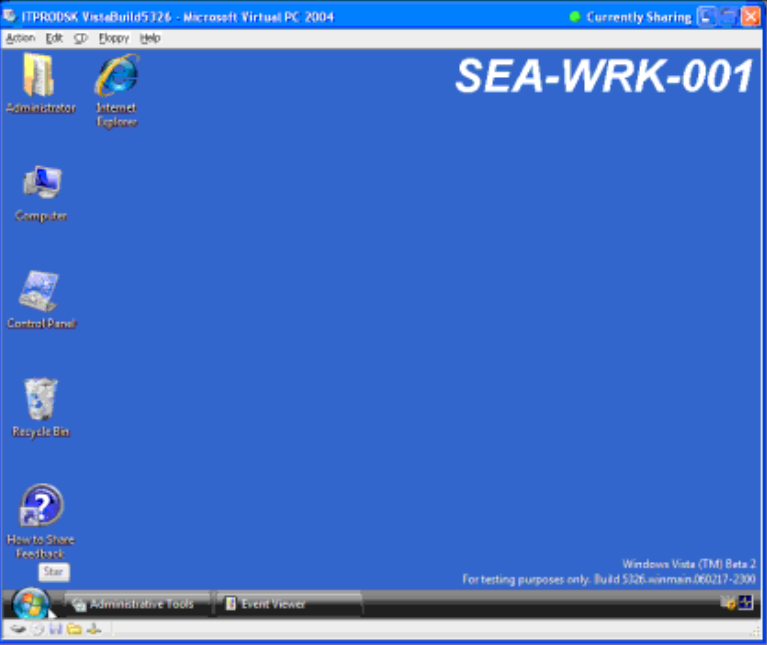Click the shared folder status icon
767x645 pixels.
[74, 629]
